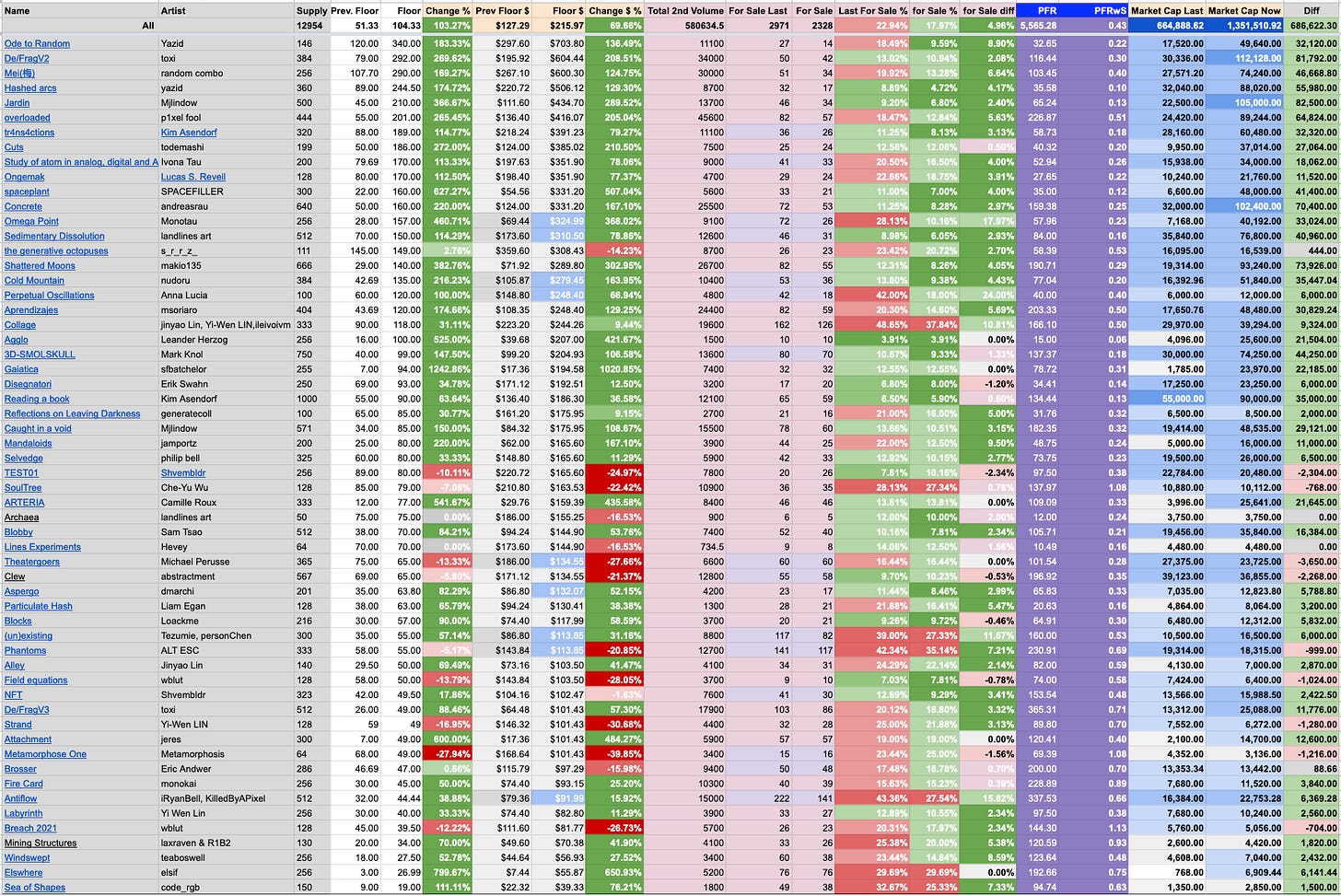Click Antiflow's floor $91.99 cell
This screenshot has width=1341, height=896.
pos(558,798)
